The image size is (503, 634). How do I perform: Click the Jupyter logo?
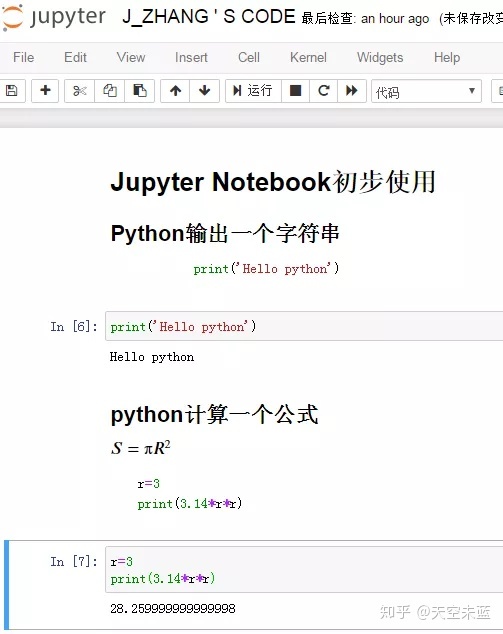pos(54,17)
